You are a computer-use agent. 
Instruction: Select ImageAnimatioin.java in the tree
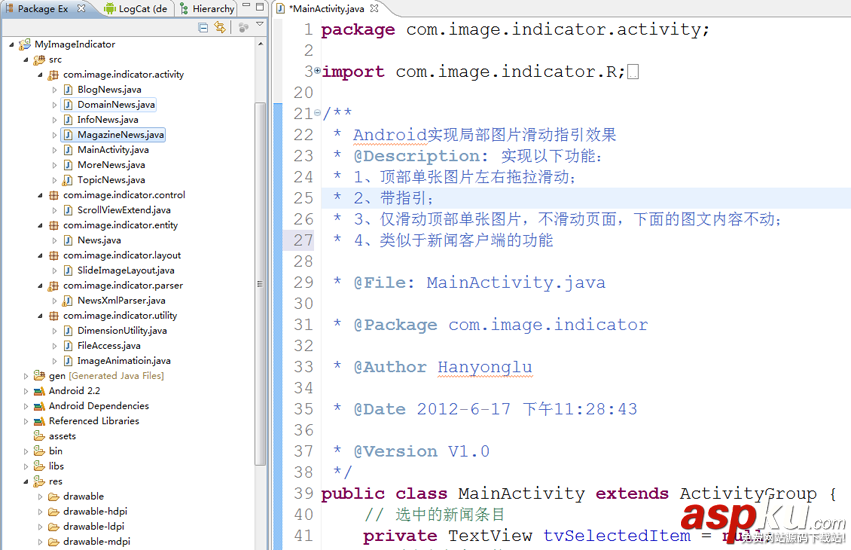[x=124, y=361]
